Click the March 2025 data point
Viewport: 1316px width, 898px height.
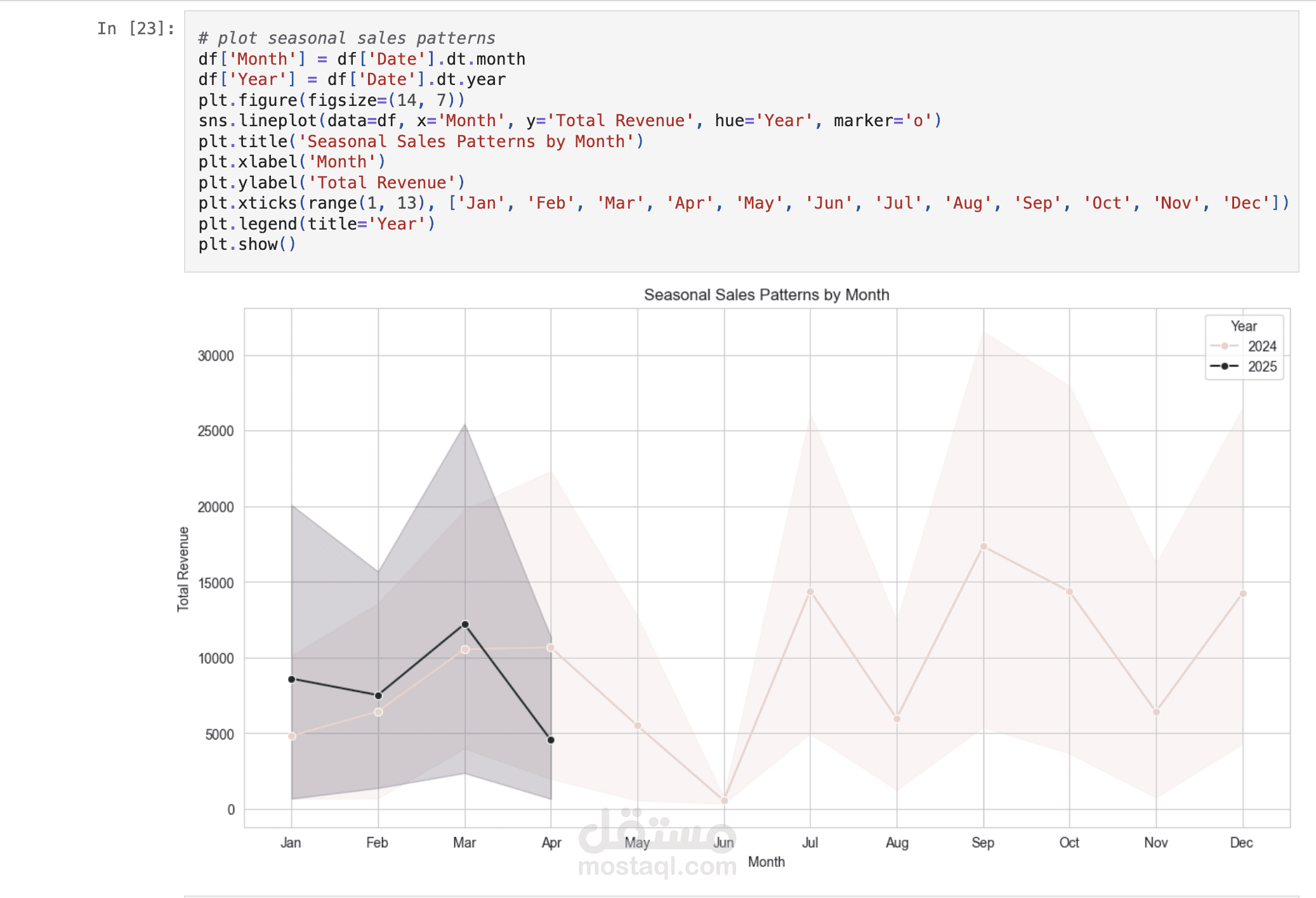click(465, 625)
